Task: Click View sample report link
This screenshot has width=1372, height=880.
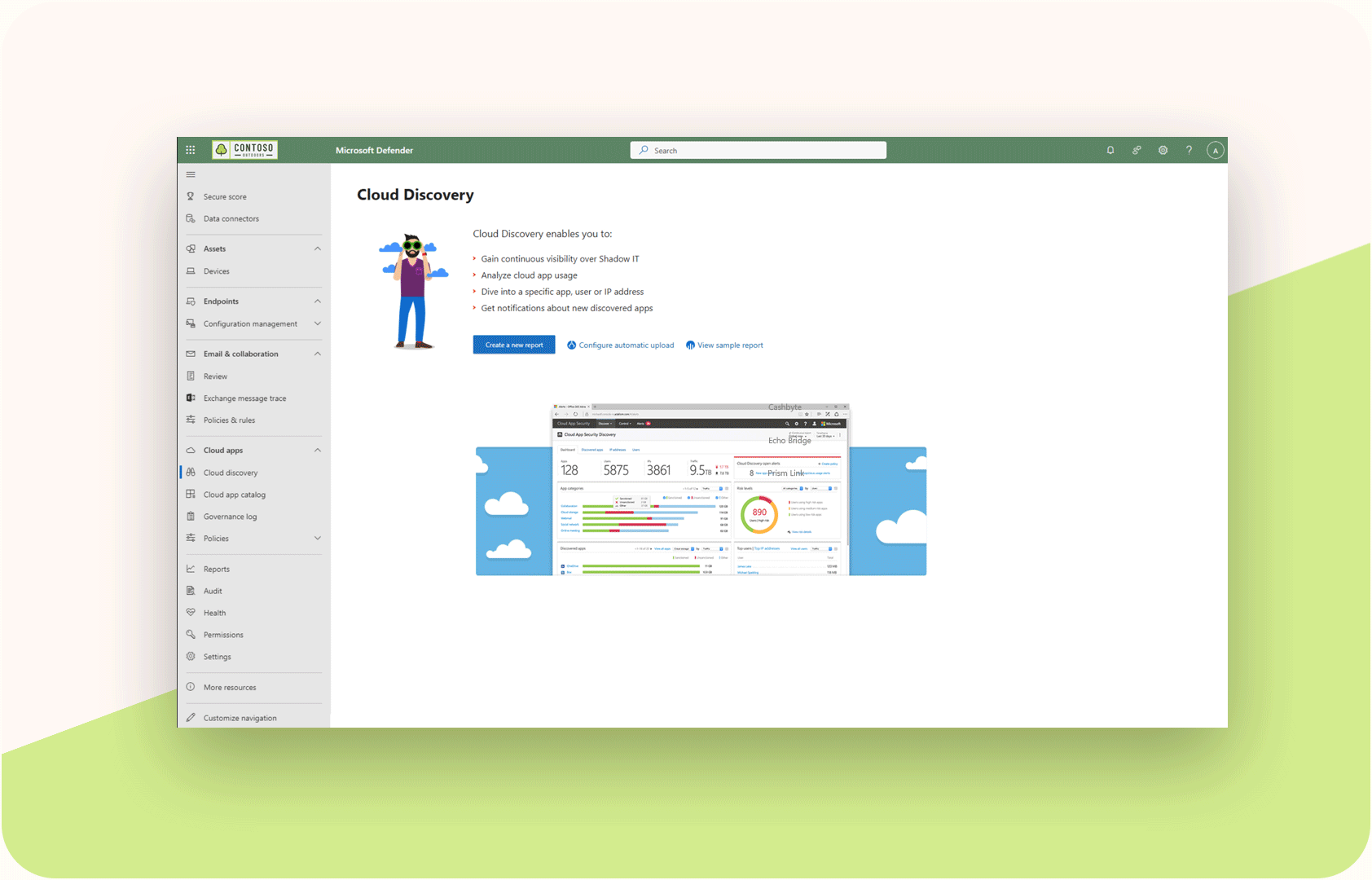Action: pos(729,345)
